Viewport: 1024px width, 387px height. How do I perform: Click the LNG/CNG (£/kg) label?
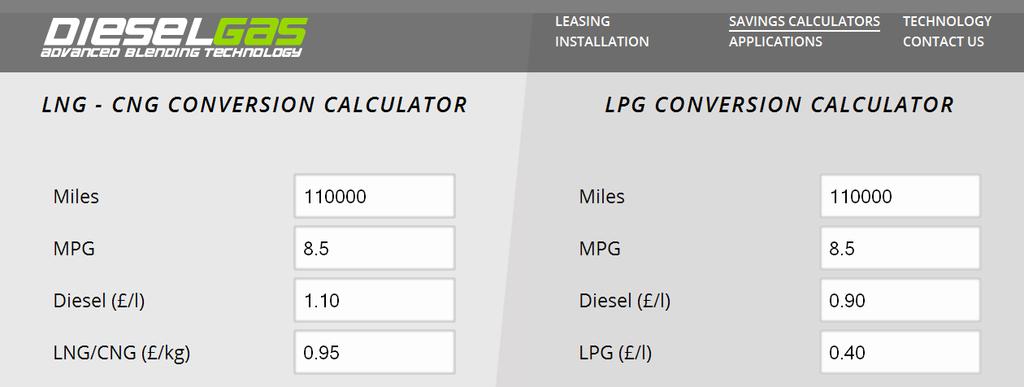(x=121, y=353)
